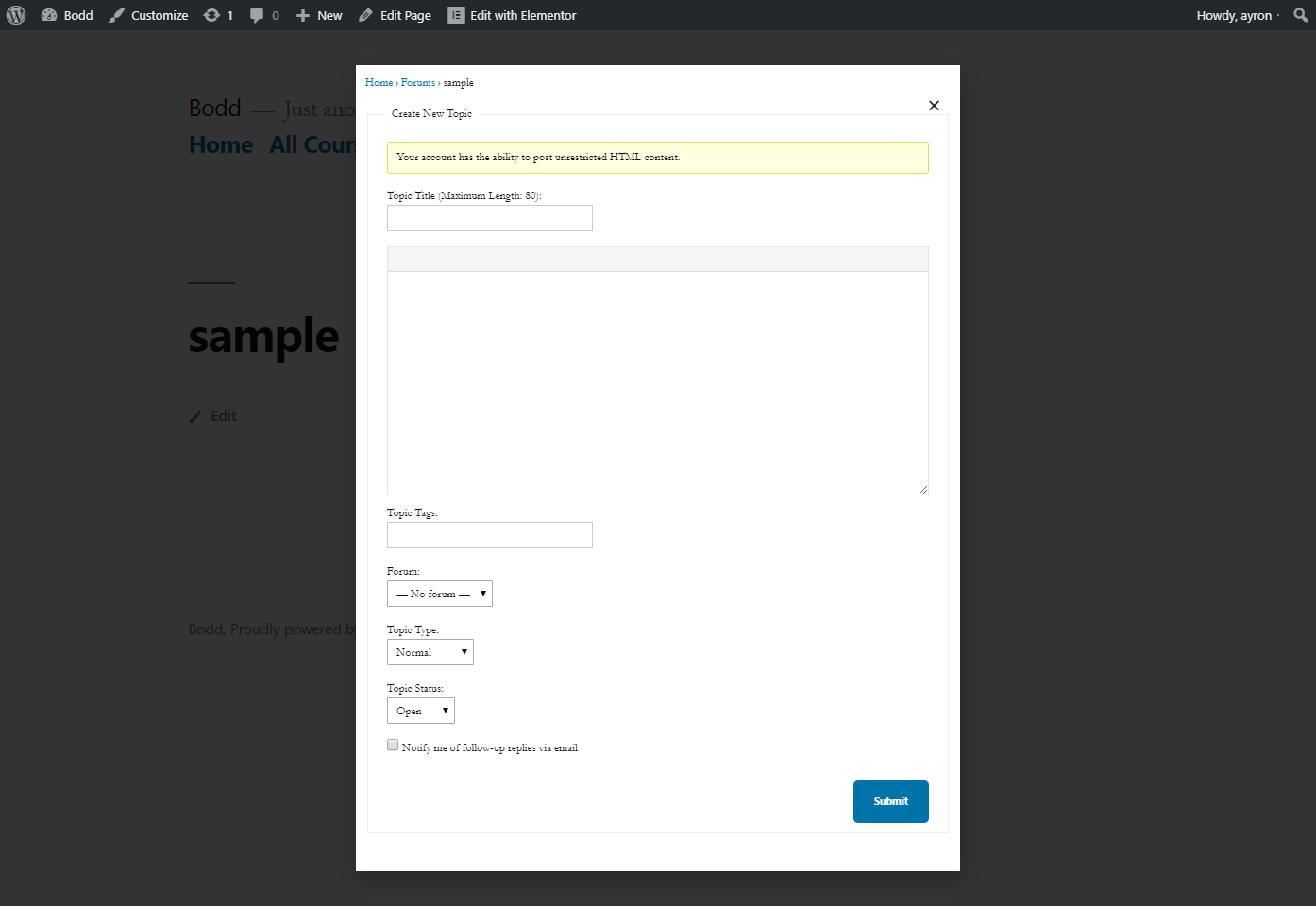Open the Topic Status dropdown
This screenshot has width=1316, height=906.
click(420, 710)
